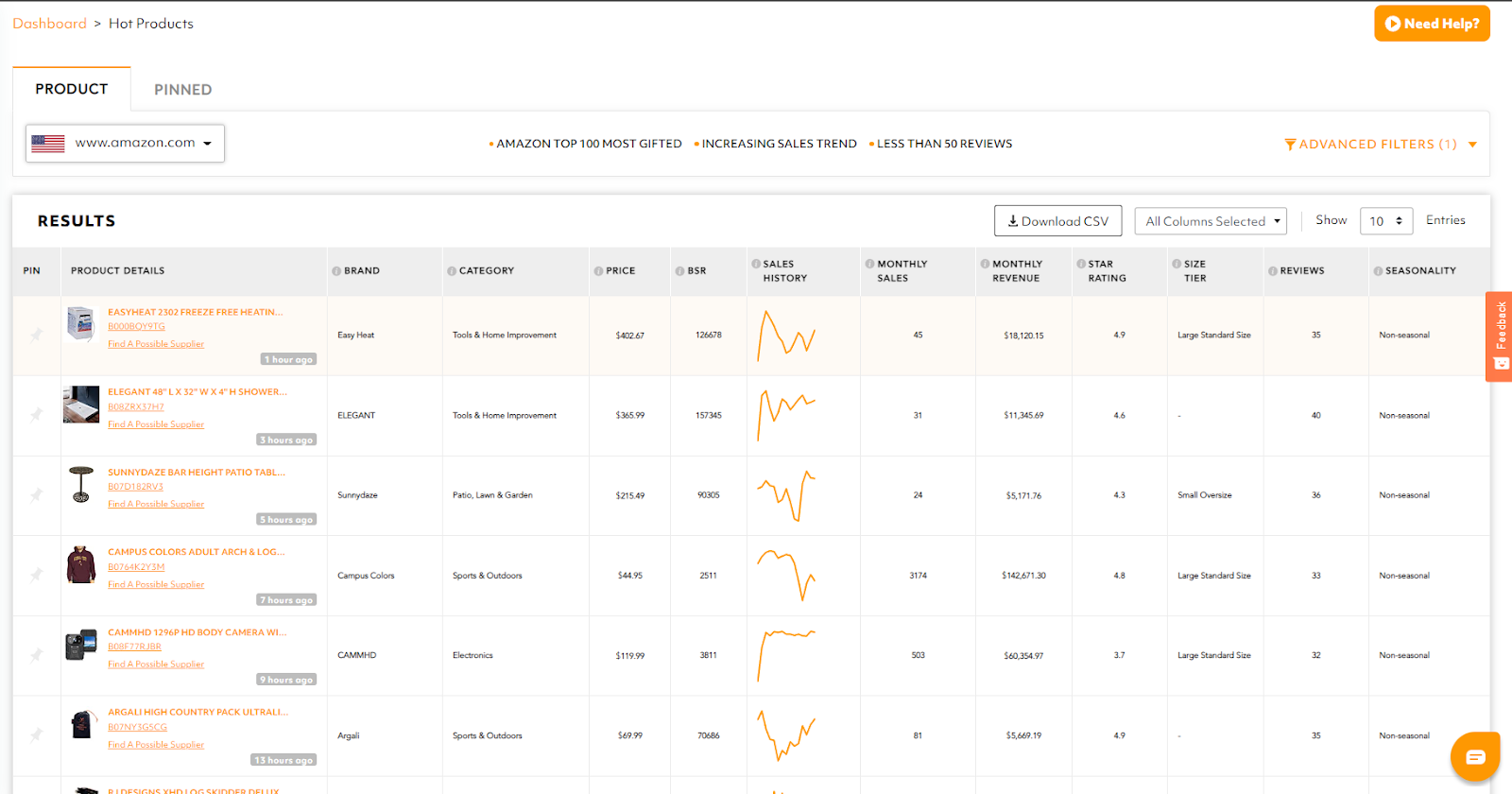Show info for the Reviews column
This screenshot has height=794, width=1512.
pyautogui.click(x=1273, y=271)
